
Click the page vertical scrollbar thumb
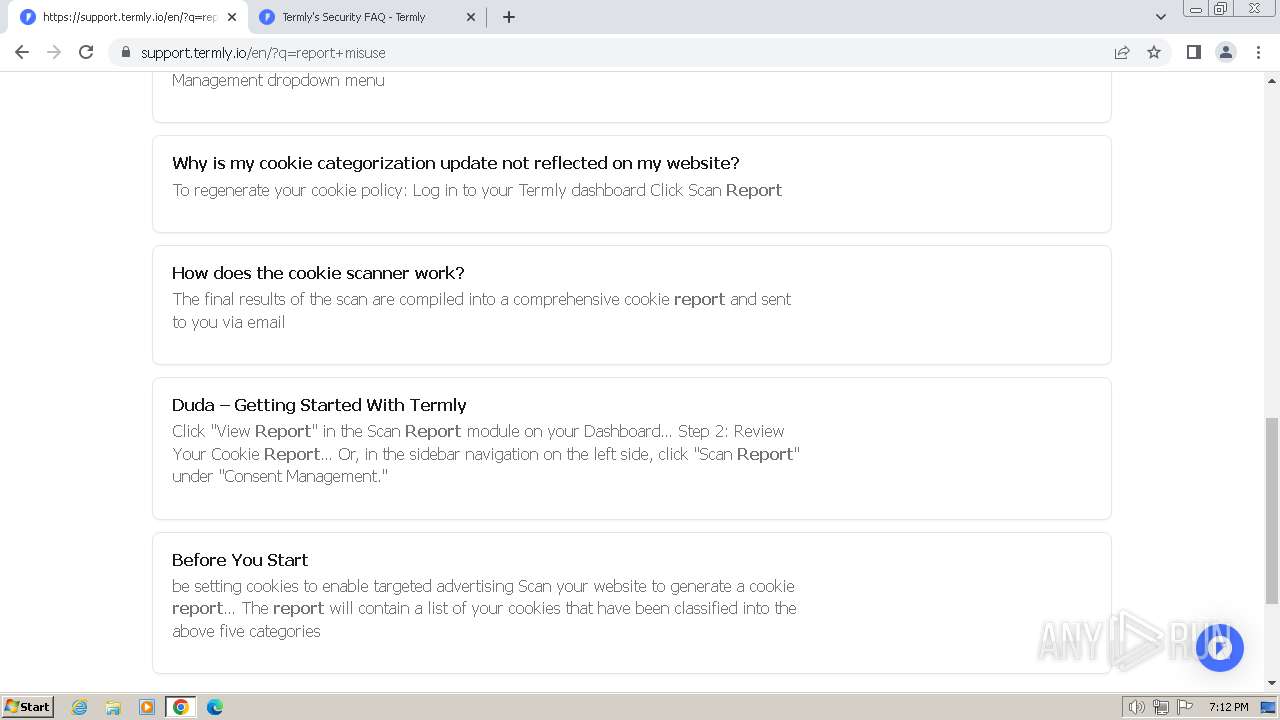coord(1272,510)
